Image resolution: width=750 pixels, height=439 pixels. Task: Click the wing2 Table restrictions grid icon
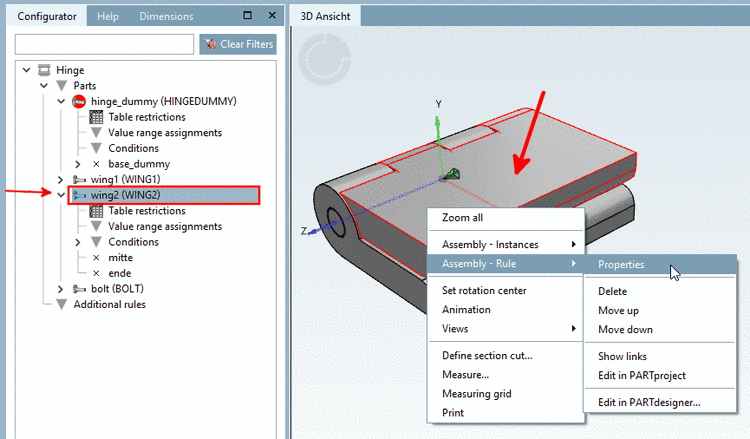[x=96, y=211]
